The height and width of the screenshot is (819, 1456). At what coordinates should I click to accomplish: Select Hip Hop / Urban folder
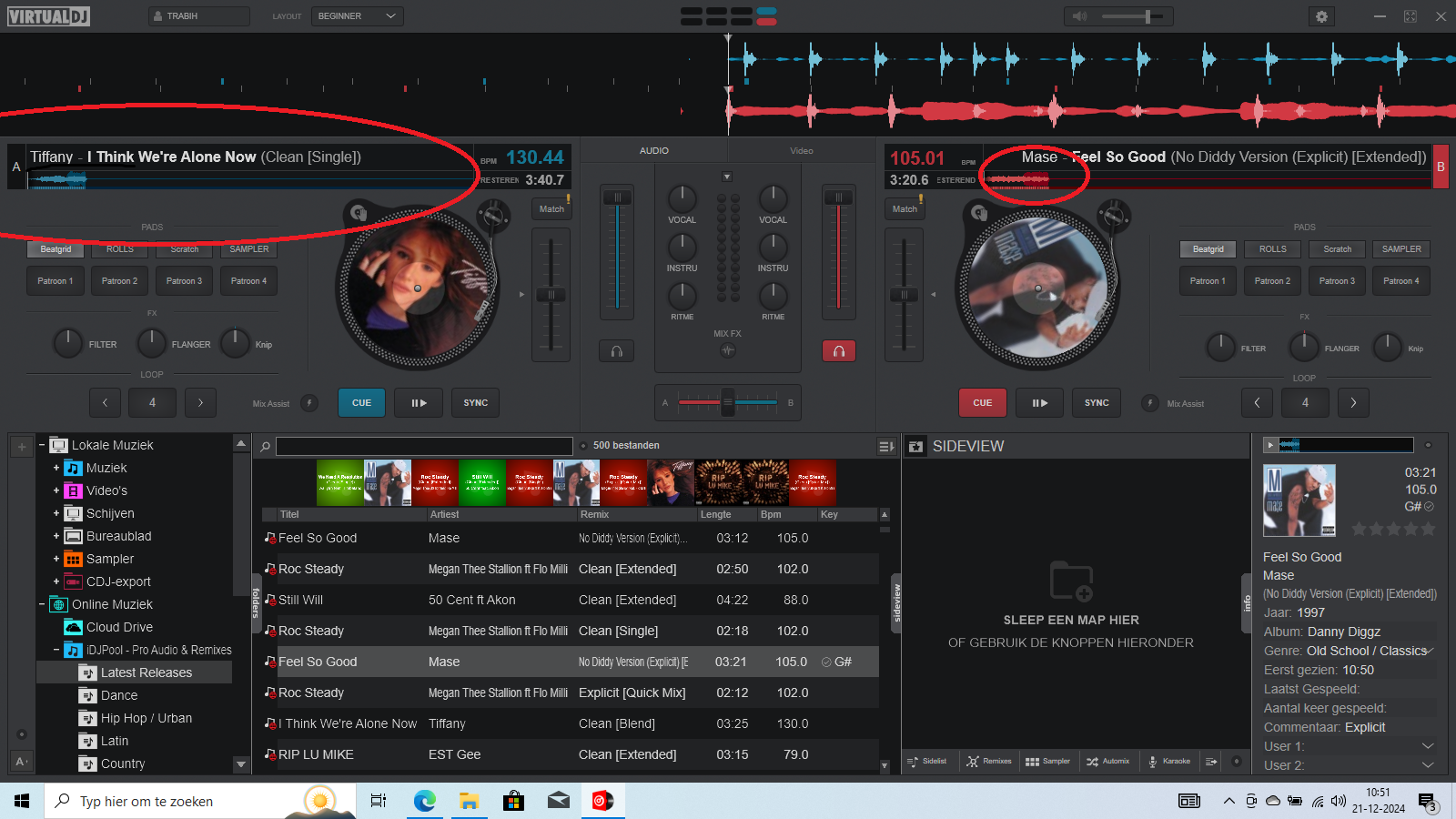coord(147,718)
